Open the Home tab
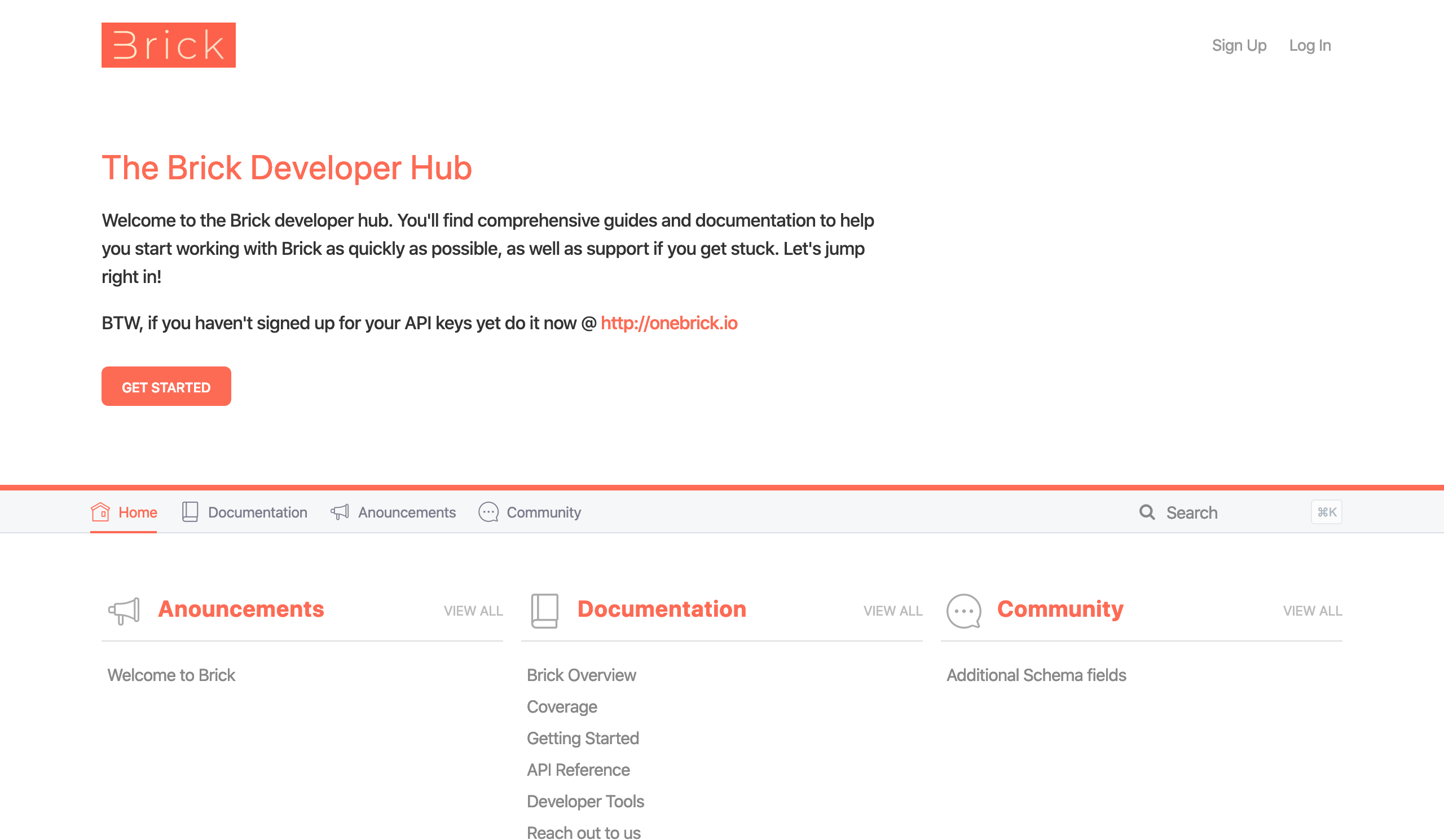This screenshot has width=1444, height=840. (x=124, y=512)
